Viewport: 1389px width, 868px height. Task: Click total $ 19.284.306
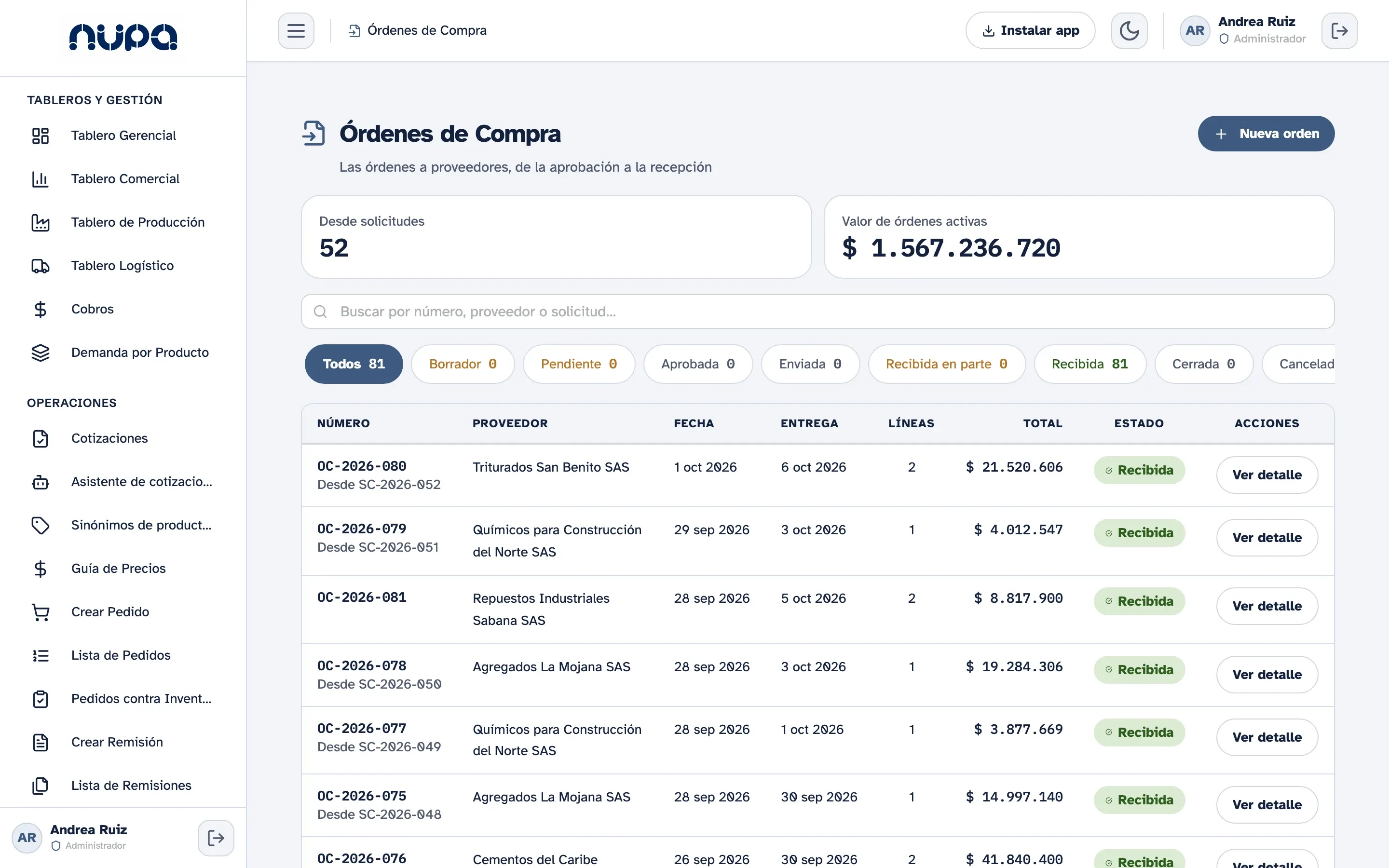(x=1014, y=666)
